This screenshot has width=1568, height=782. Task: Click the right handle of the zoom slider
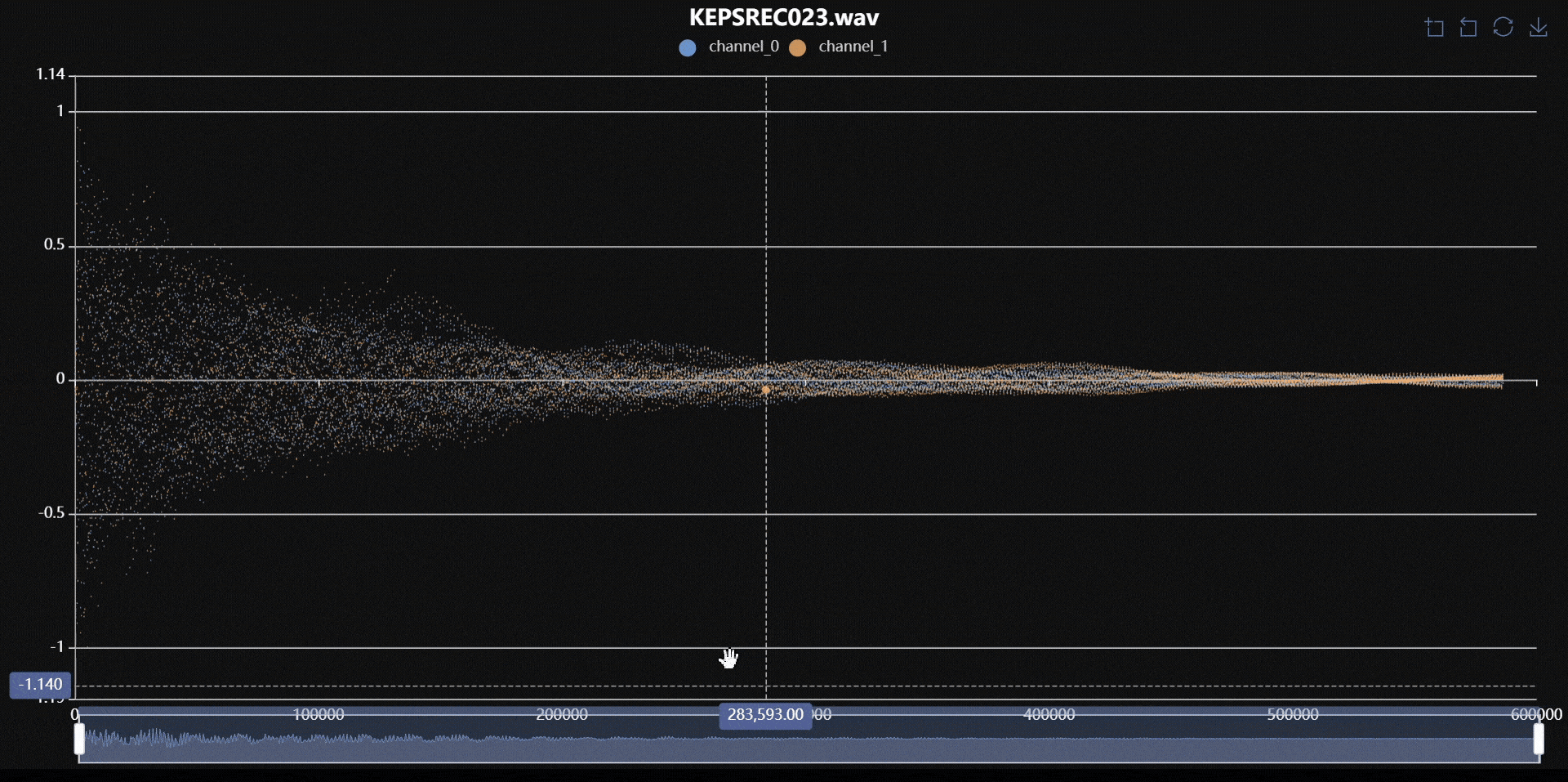point(1539,740)
